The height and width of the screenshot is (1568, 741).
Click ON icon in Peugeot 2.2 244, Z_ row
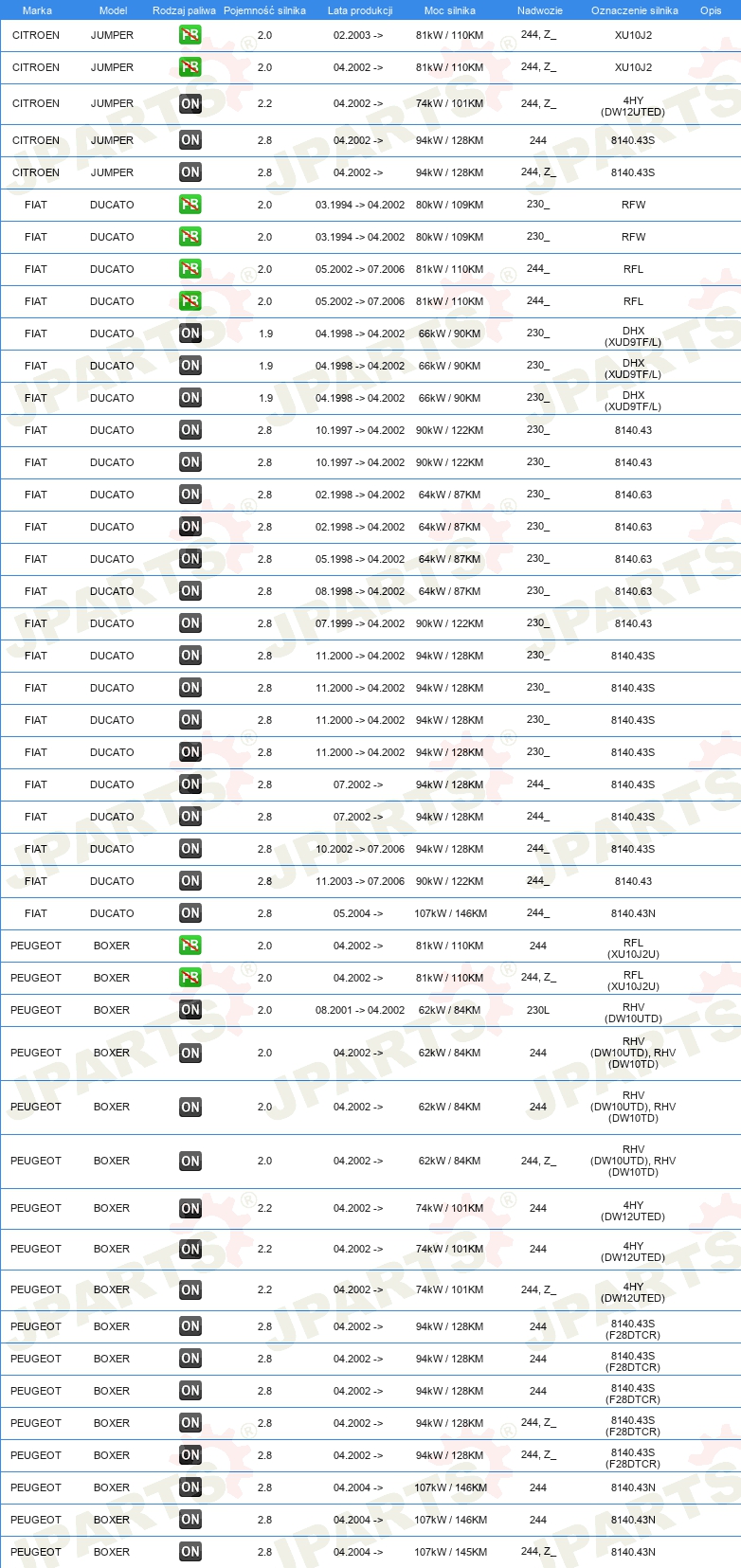point(190,1290)
